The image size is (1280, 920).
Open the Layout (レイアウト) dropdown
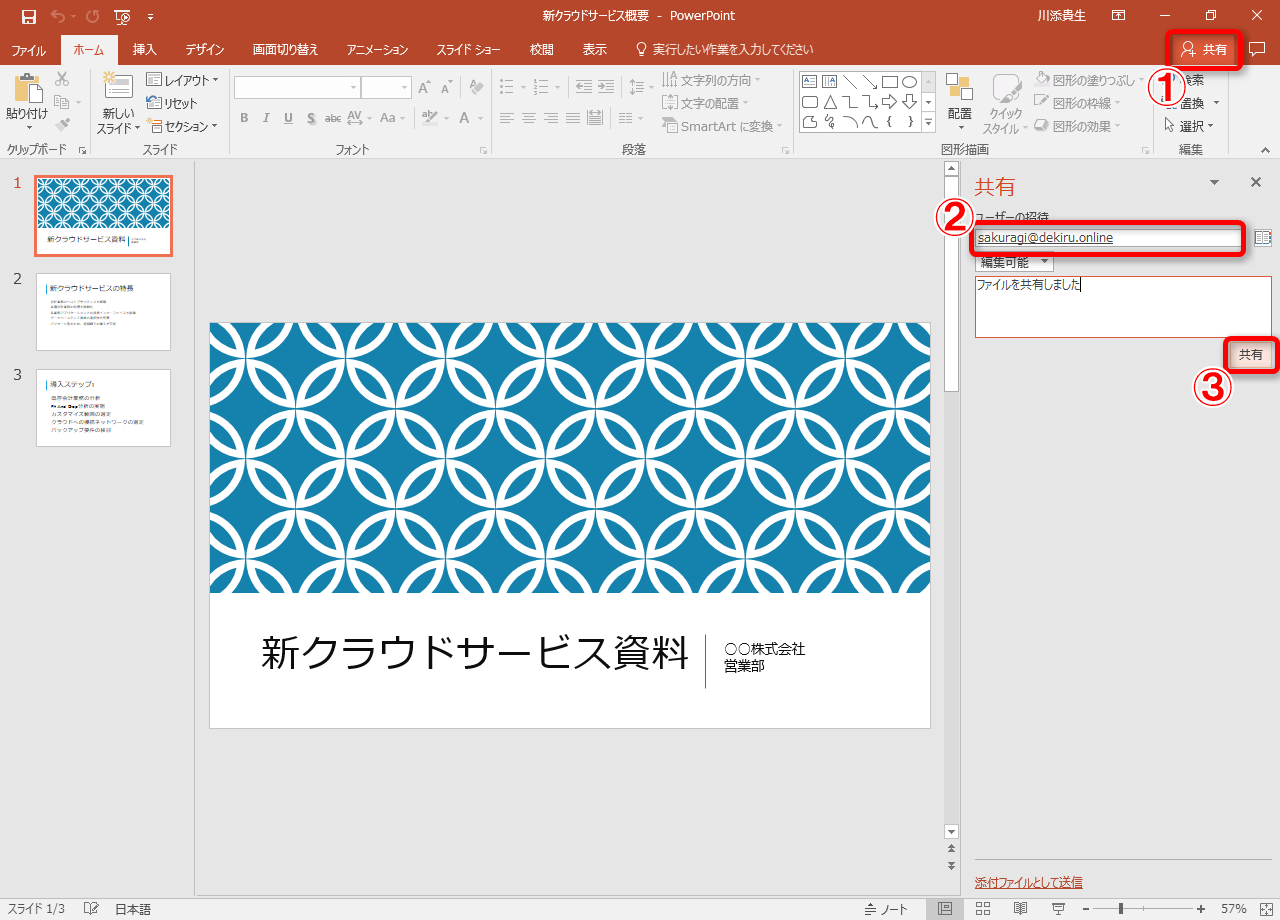point(182,80)
